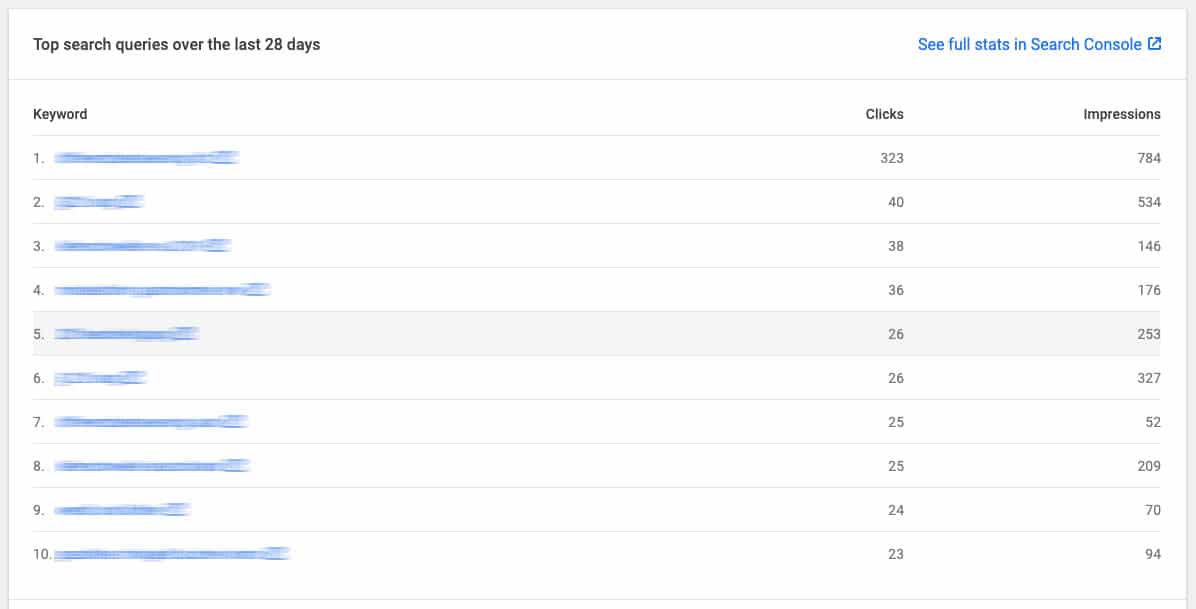The width and height of the screenshot is (1196, 609).
Task: Click the Clicks column header
Action: coord(884,114)
